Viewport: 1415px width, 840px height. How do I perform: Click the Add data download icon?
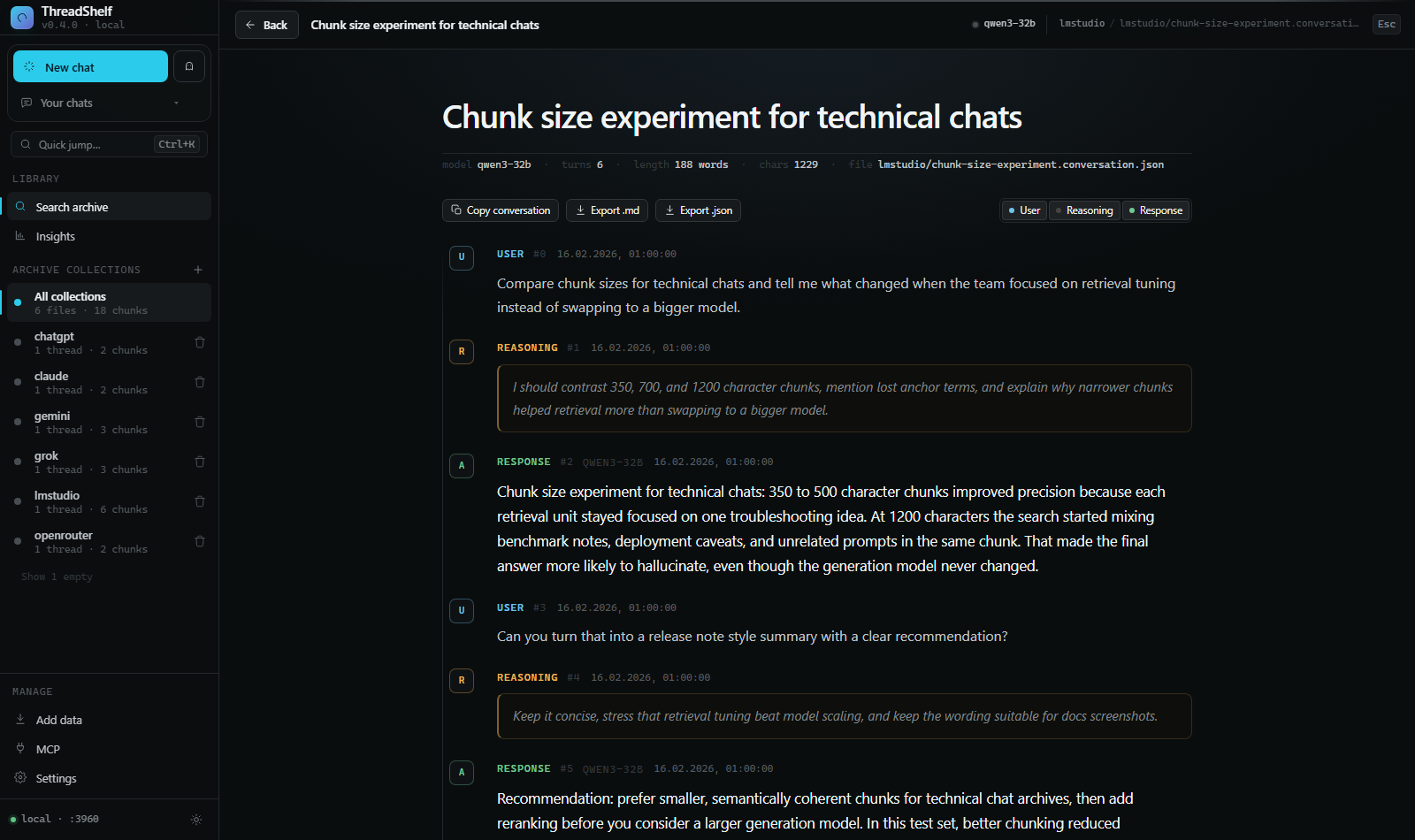pyautogui.click(x=20, y=720)
